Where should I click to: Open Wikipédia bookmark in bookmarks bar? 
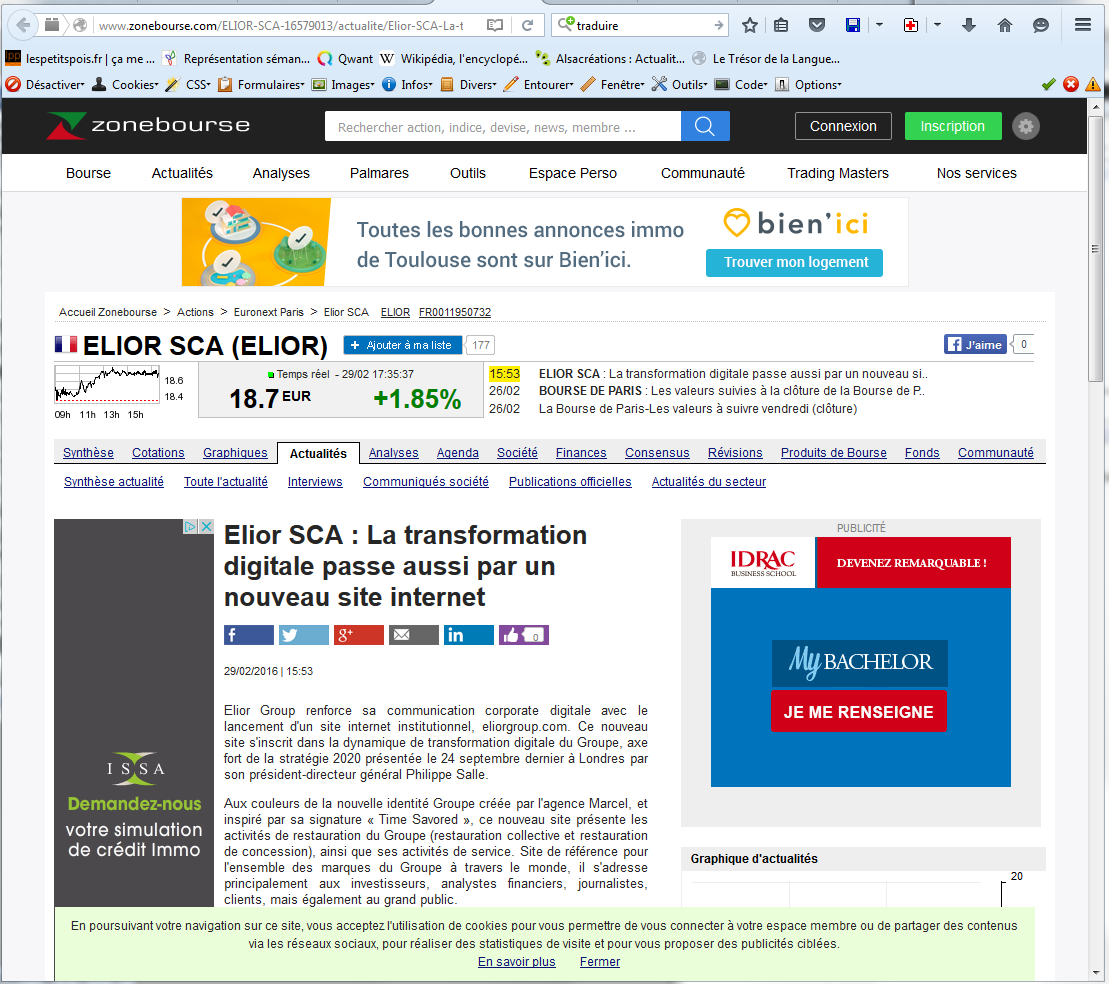pos(454,59)
